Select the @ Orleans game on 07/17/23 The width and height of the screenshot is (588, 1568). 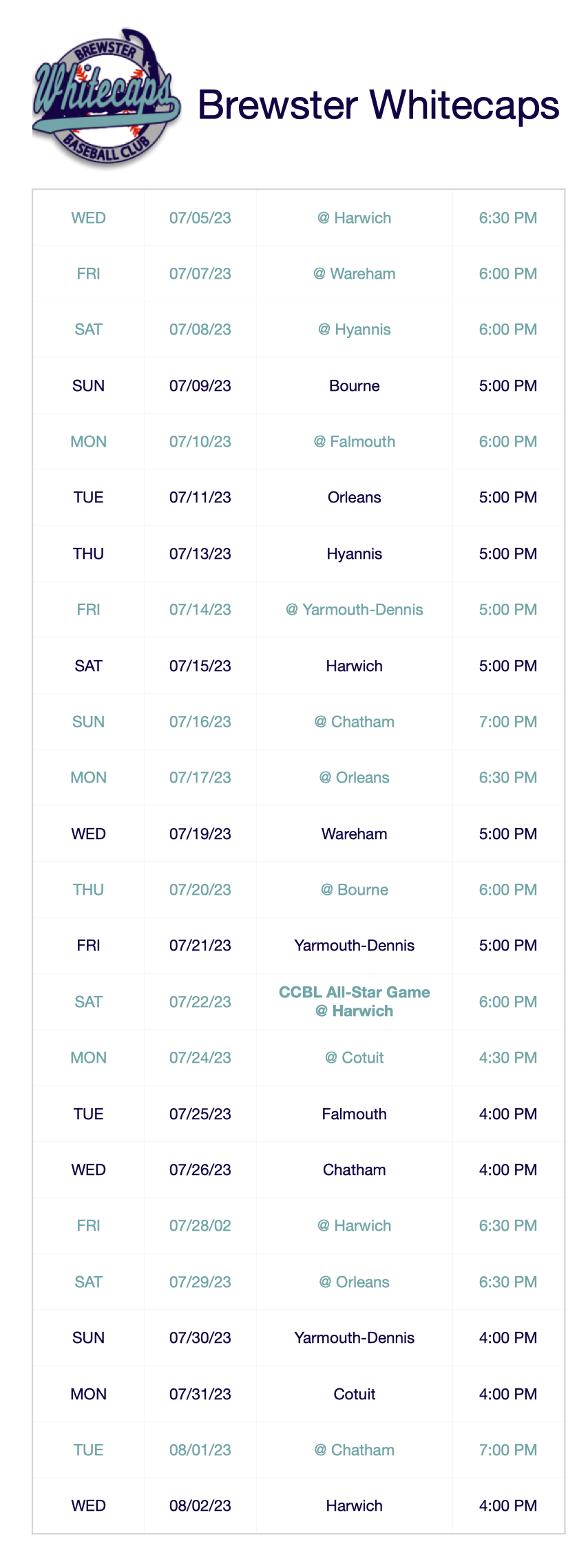[x=354, y=778]
